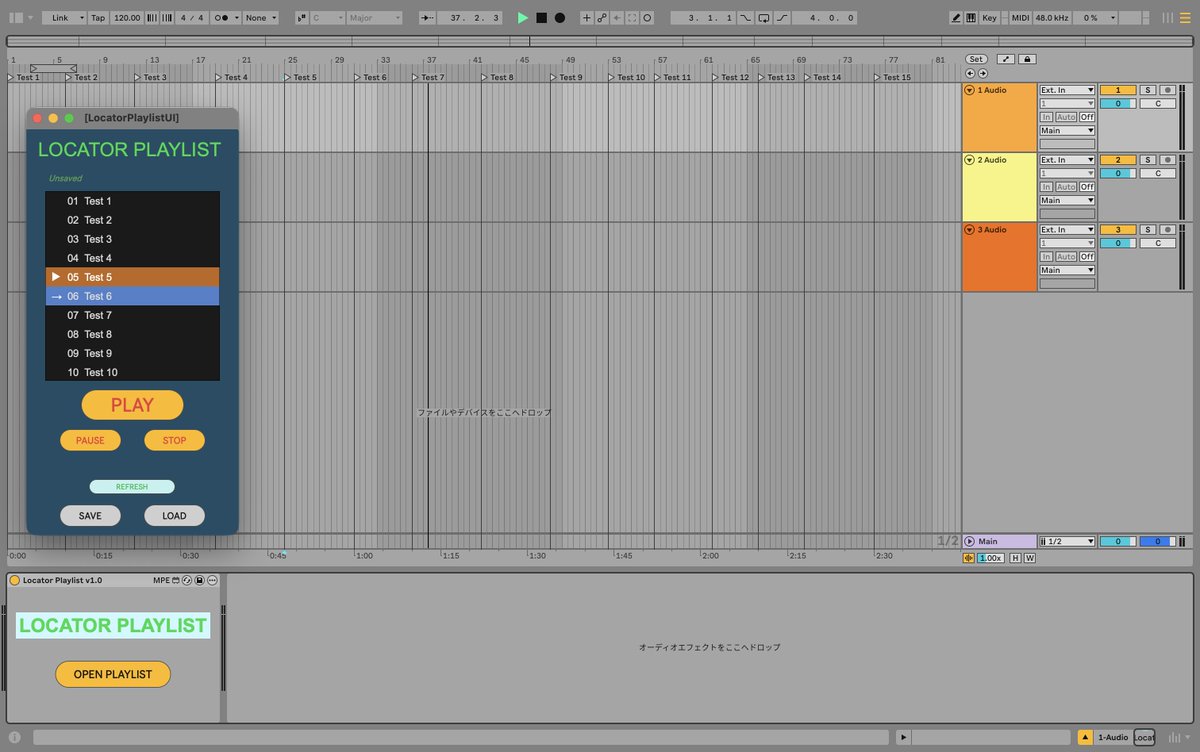Click the SAVE playlist button
Screen dimensions: 1200x752
pos(90,516)
